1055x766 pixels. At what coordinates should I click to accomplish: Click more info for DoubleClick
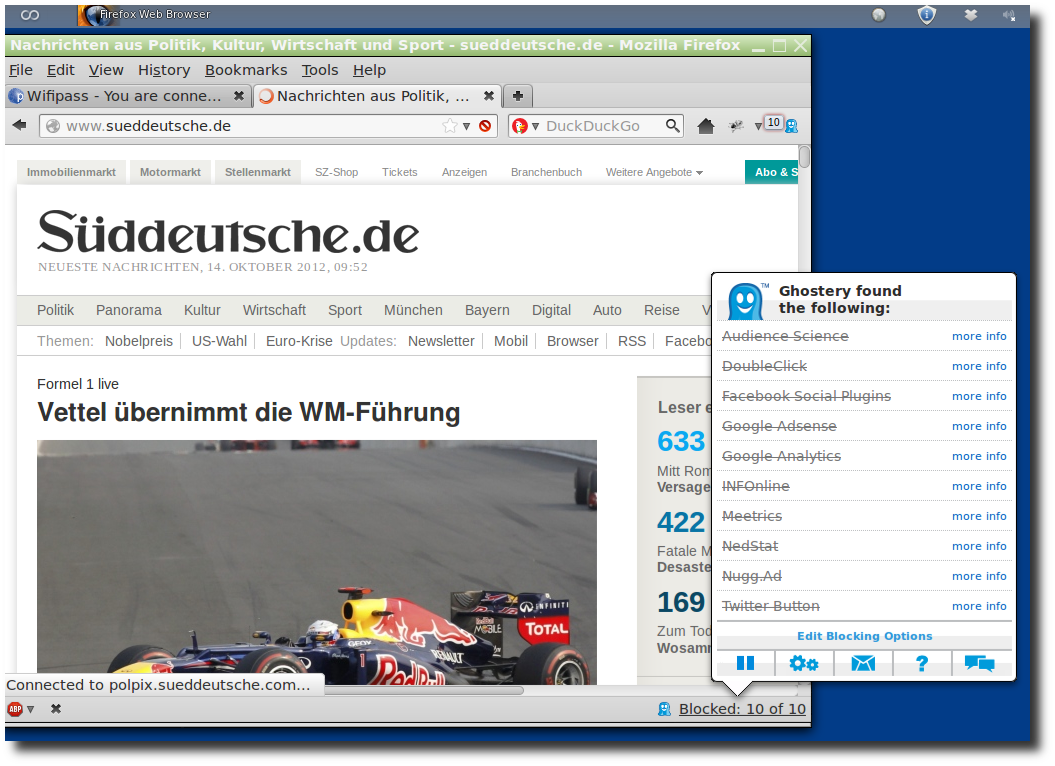coord(979,366)
